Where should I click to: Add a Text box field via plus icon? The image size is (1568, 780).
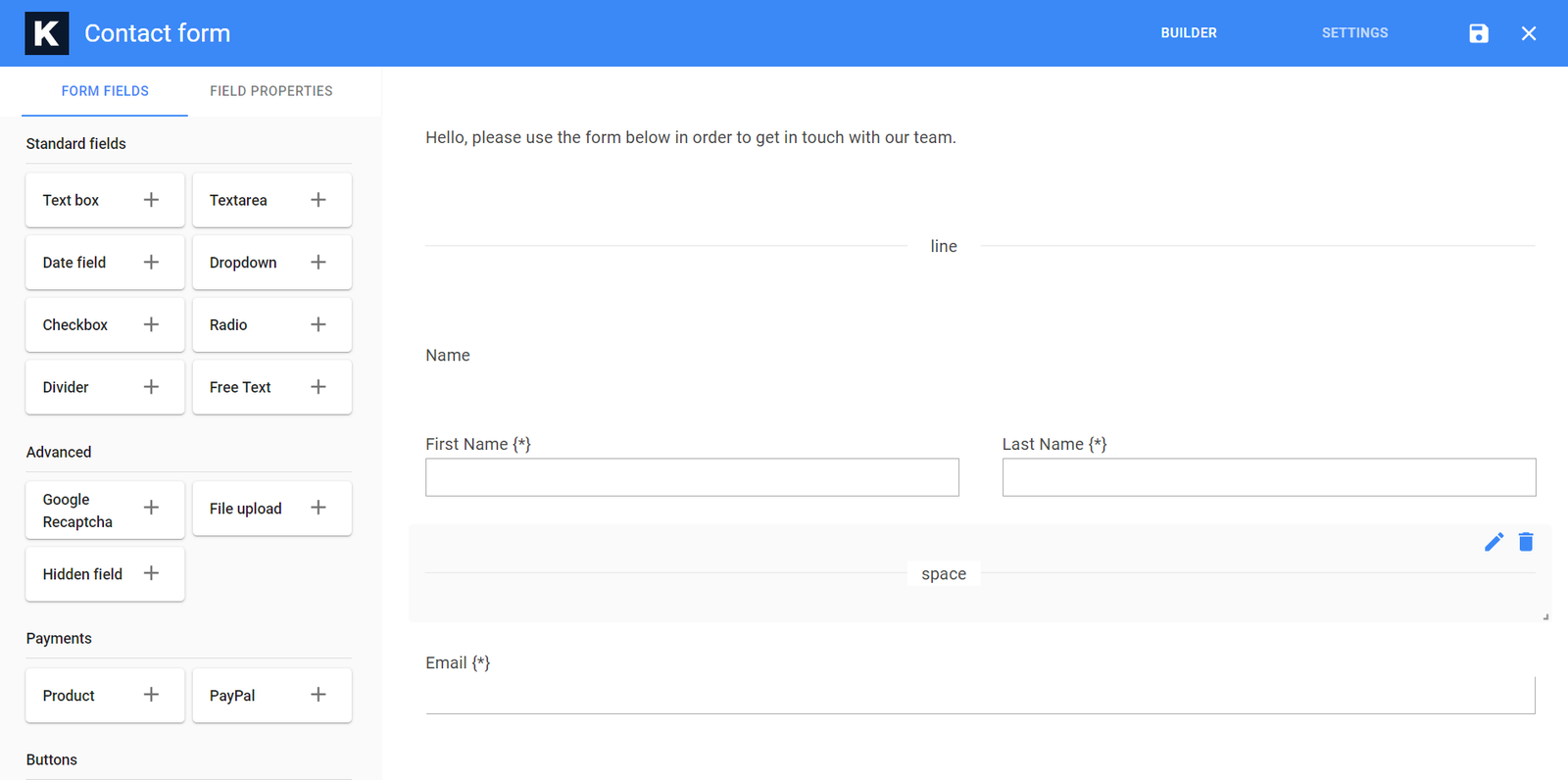151,200
